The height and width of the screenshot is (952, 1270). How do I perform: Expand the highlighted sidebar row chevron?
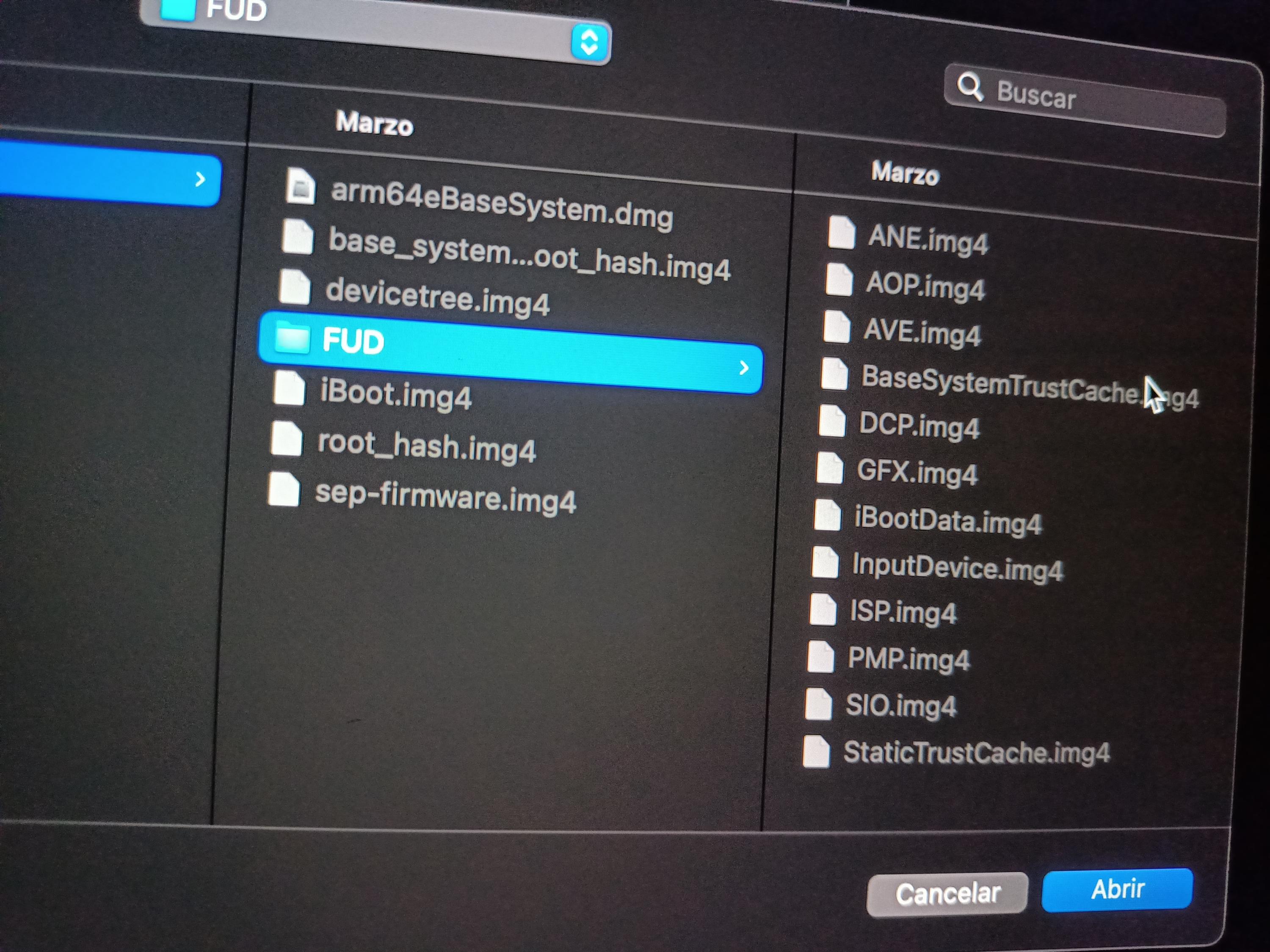pyautogui.click(x=200, y=180)
